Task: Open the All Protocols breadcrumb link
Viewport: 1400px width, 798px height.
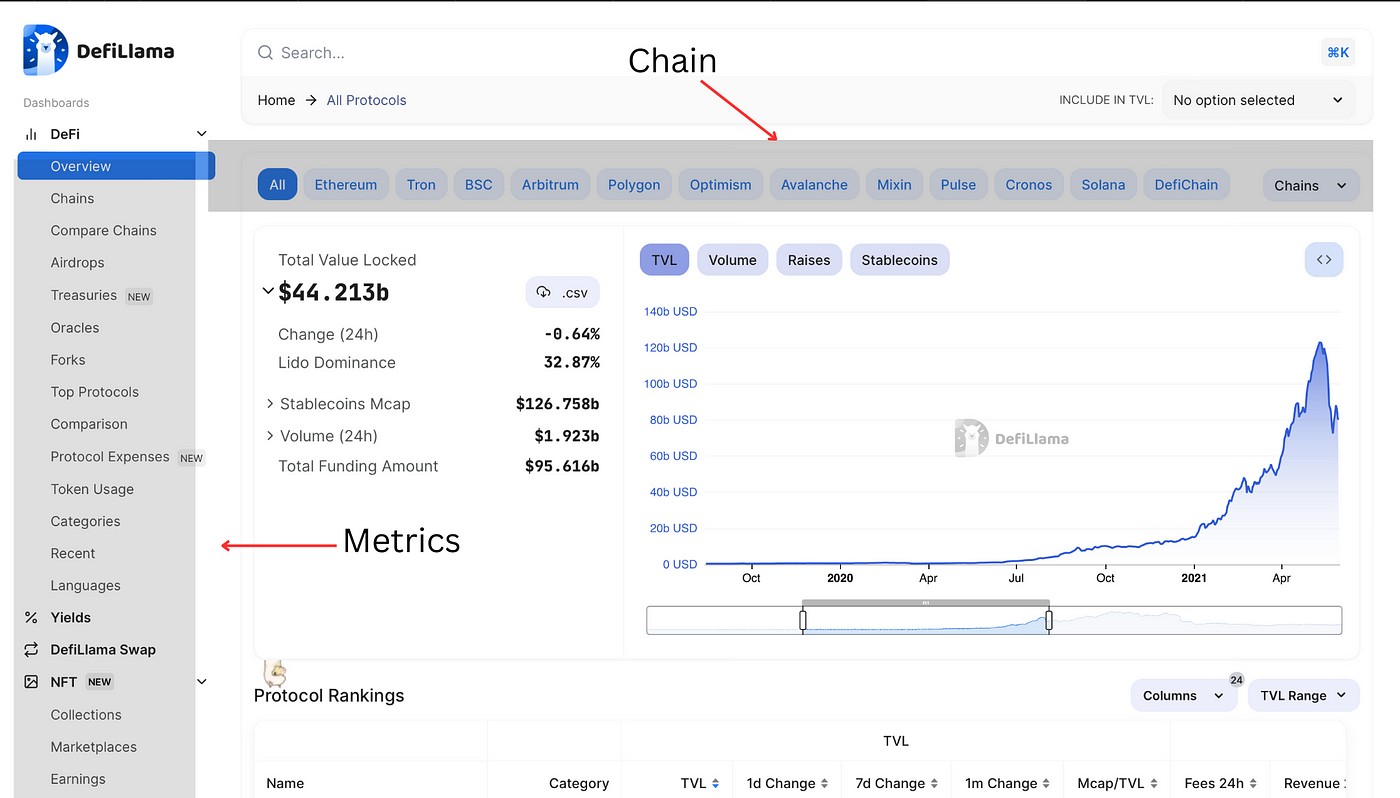Action: (x=366, y=100)
